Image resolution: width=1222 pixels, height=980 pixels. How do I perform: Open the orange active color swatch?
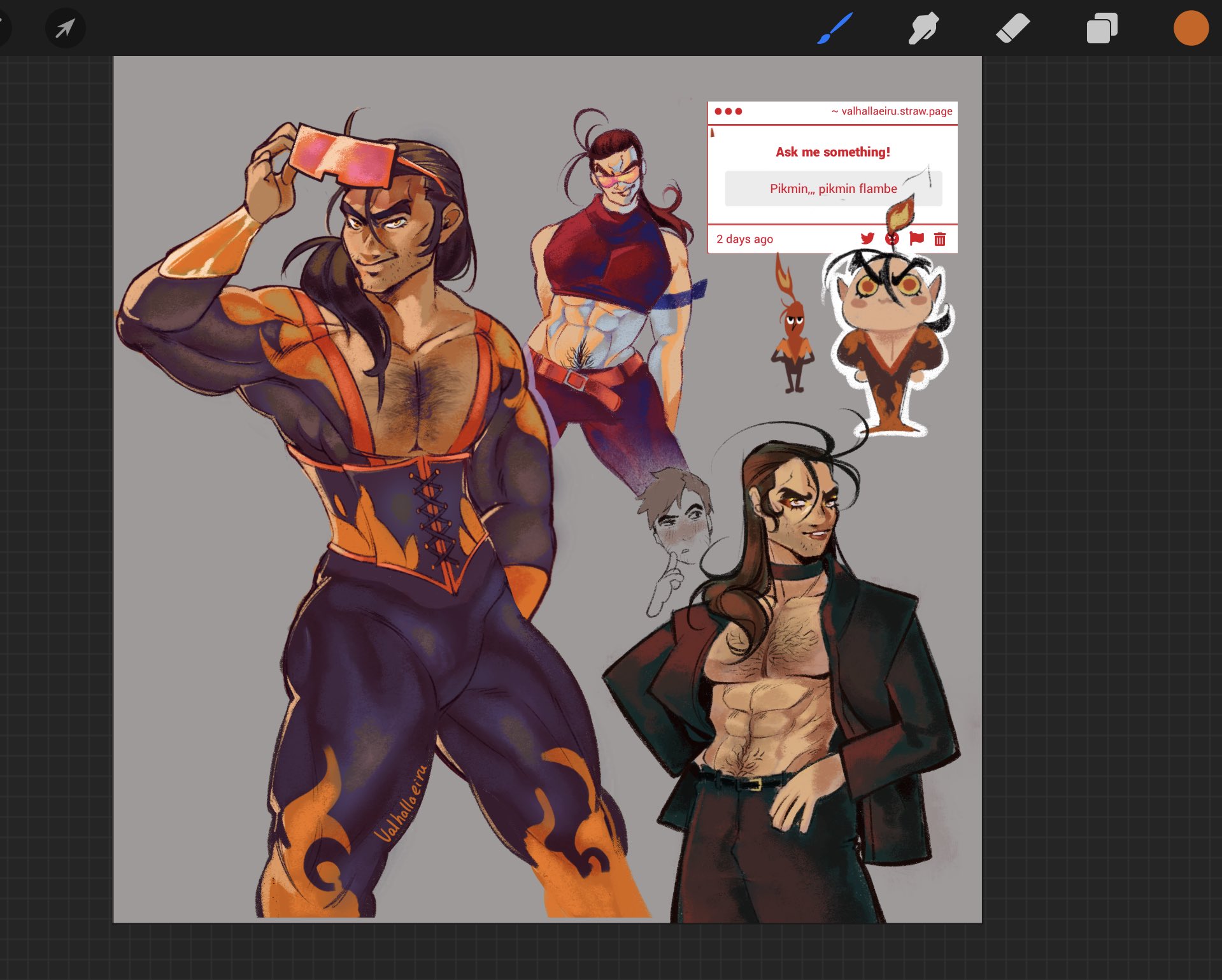(1191, 28)
